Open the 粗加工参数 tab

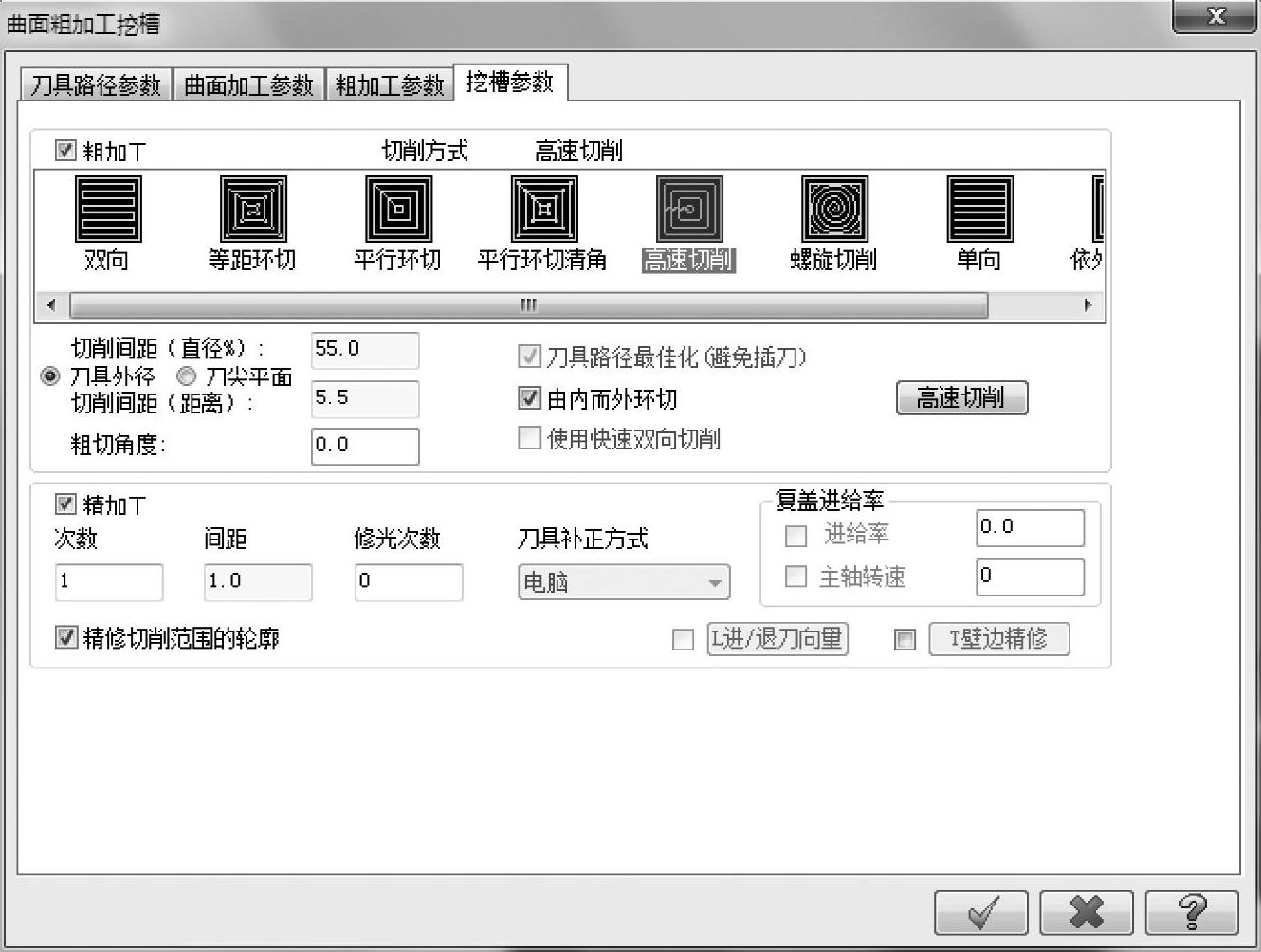390,84
